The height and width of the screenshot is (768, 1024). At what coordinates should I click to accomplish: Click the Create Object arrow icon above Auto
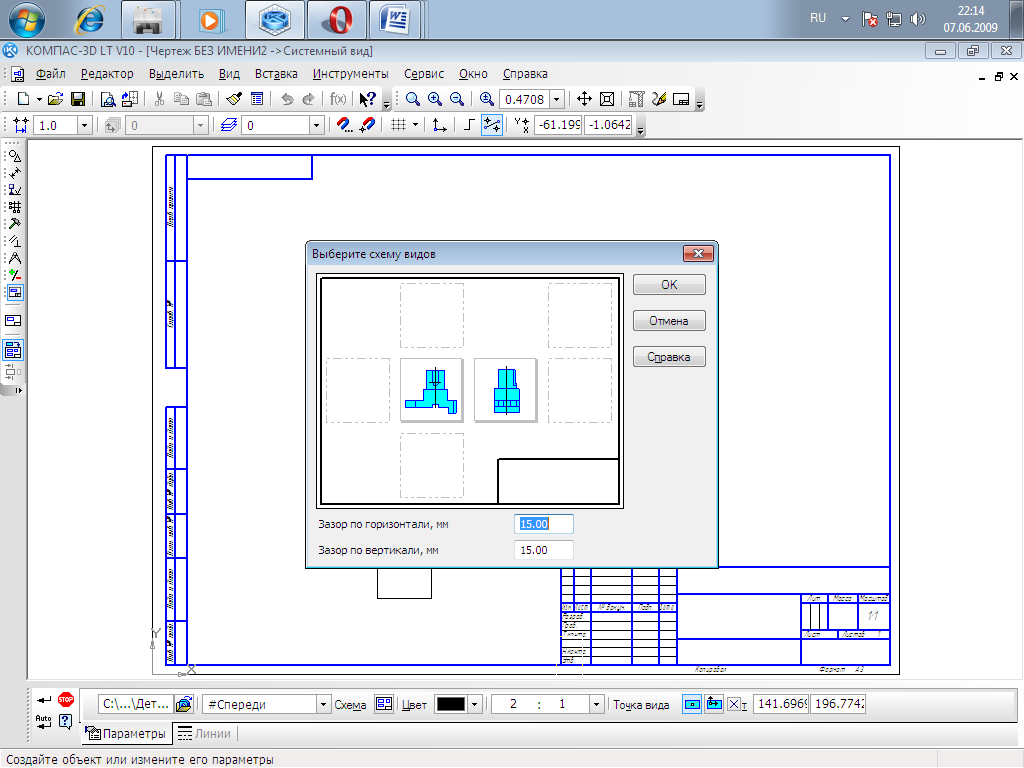(x=43, y=699)
